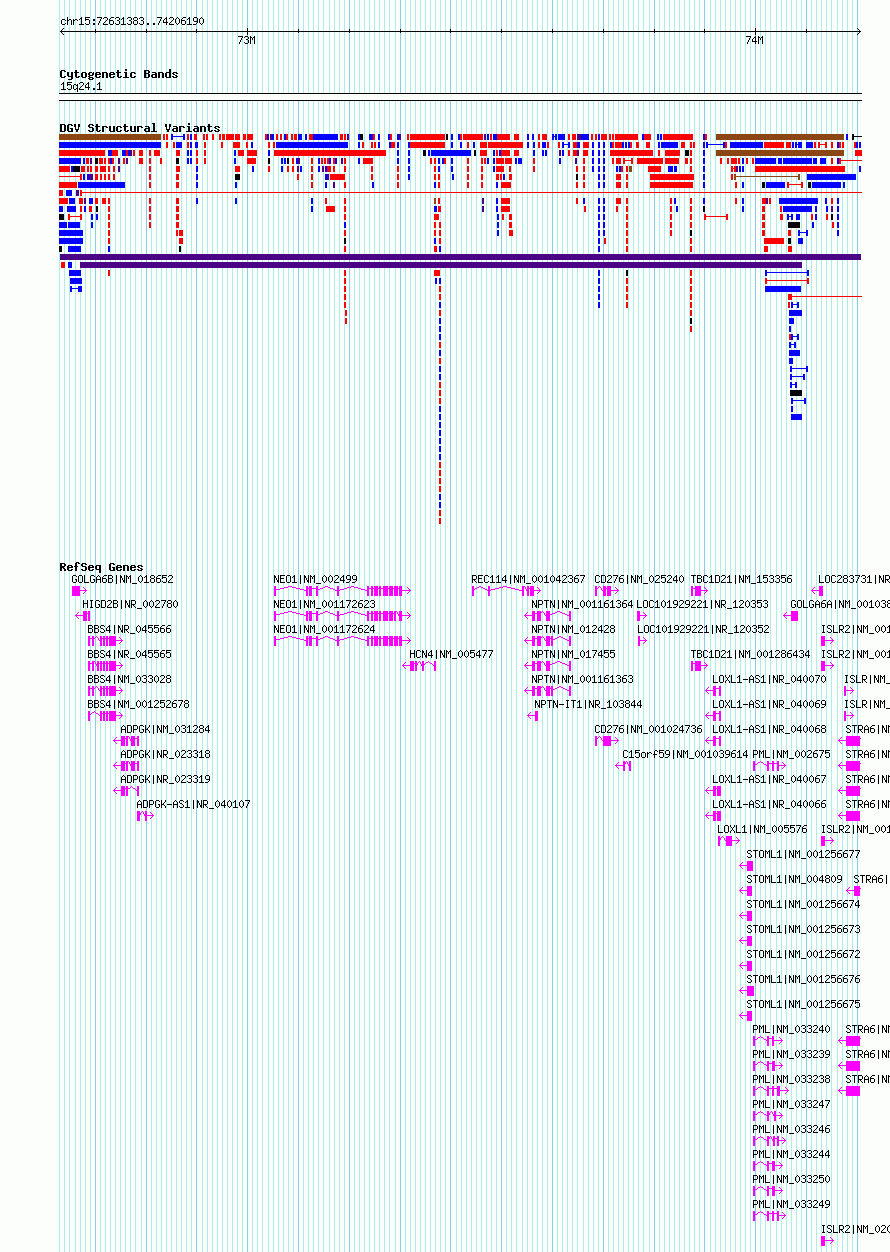Select the LOXL1-AS1|NR_040070 transcript label
The height and width of the screenshot is (1252, 890).
tap(769, 679)
